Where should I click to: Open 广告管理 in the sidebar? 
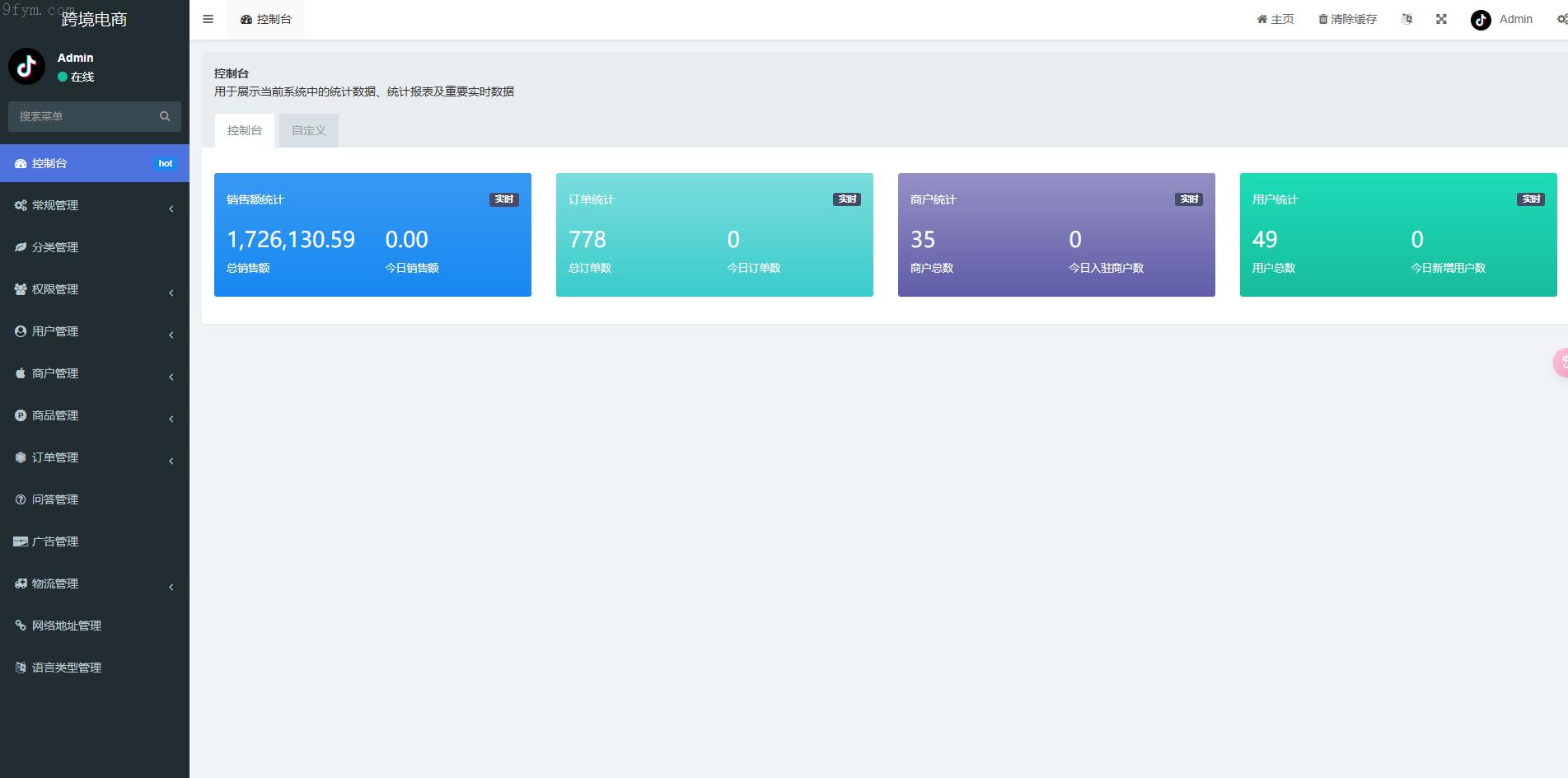coord(54,541)
